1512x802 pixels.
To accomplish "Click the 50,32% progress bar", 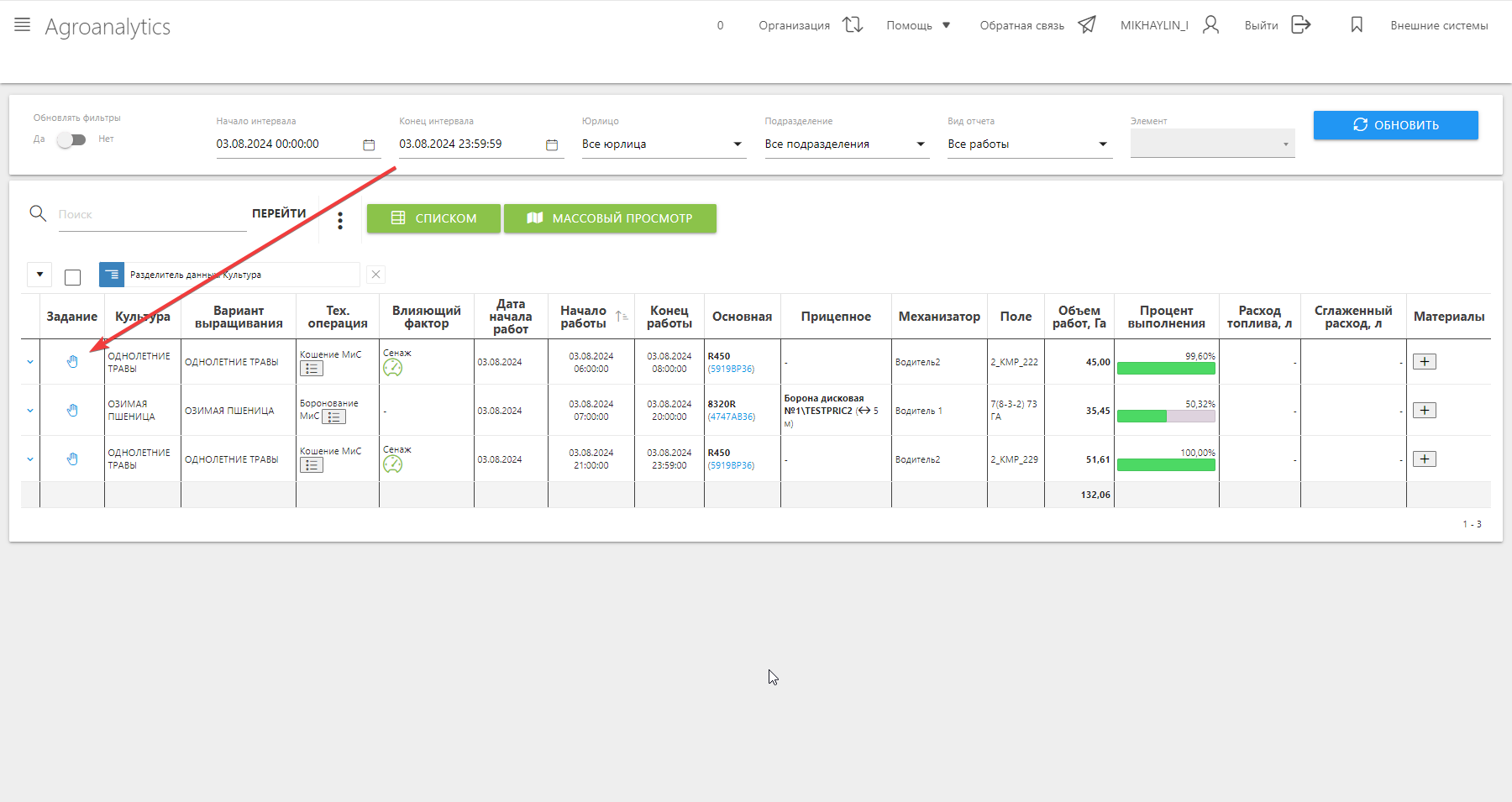I will coord(1166,417).
